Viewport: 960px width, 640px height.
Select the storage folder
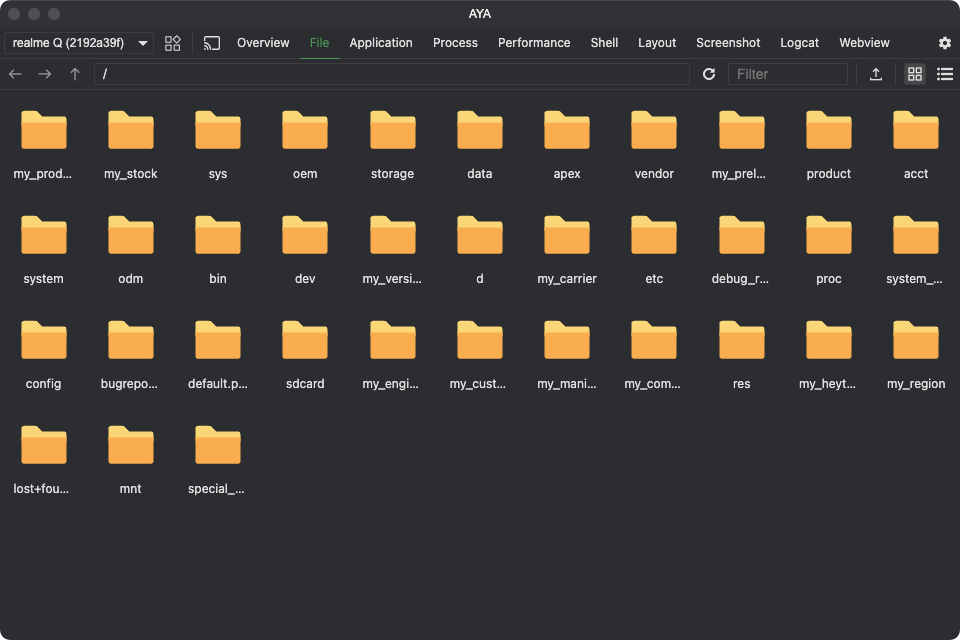coord(392,145)
